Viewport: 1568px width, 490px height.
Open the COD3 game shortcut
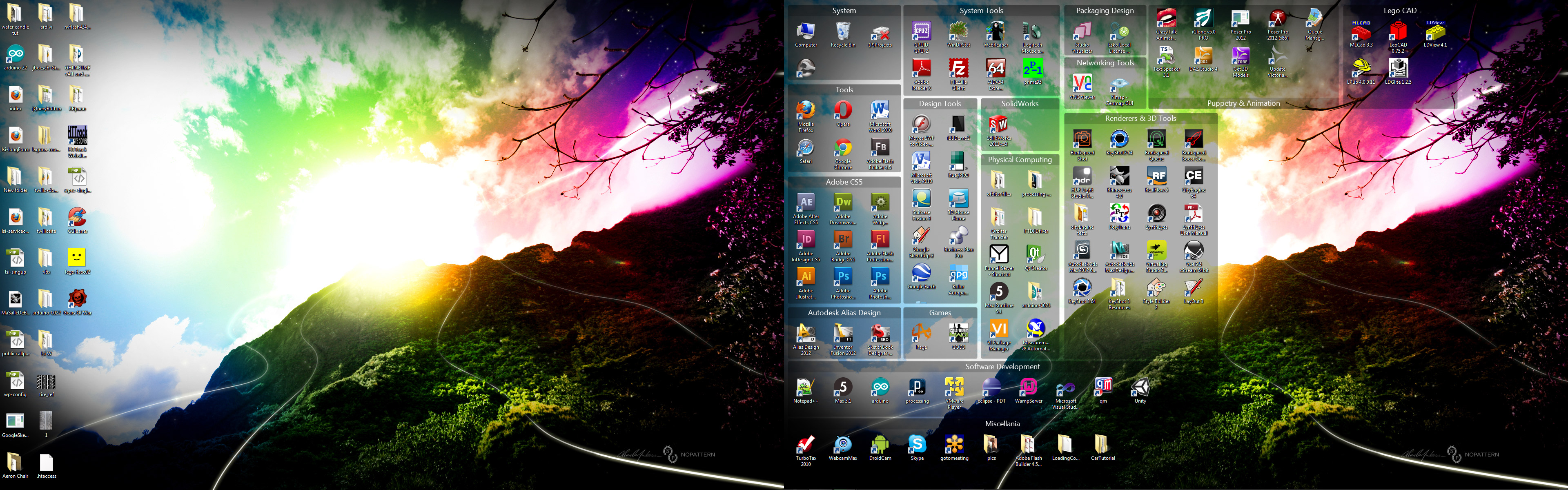click(958, 333)
